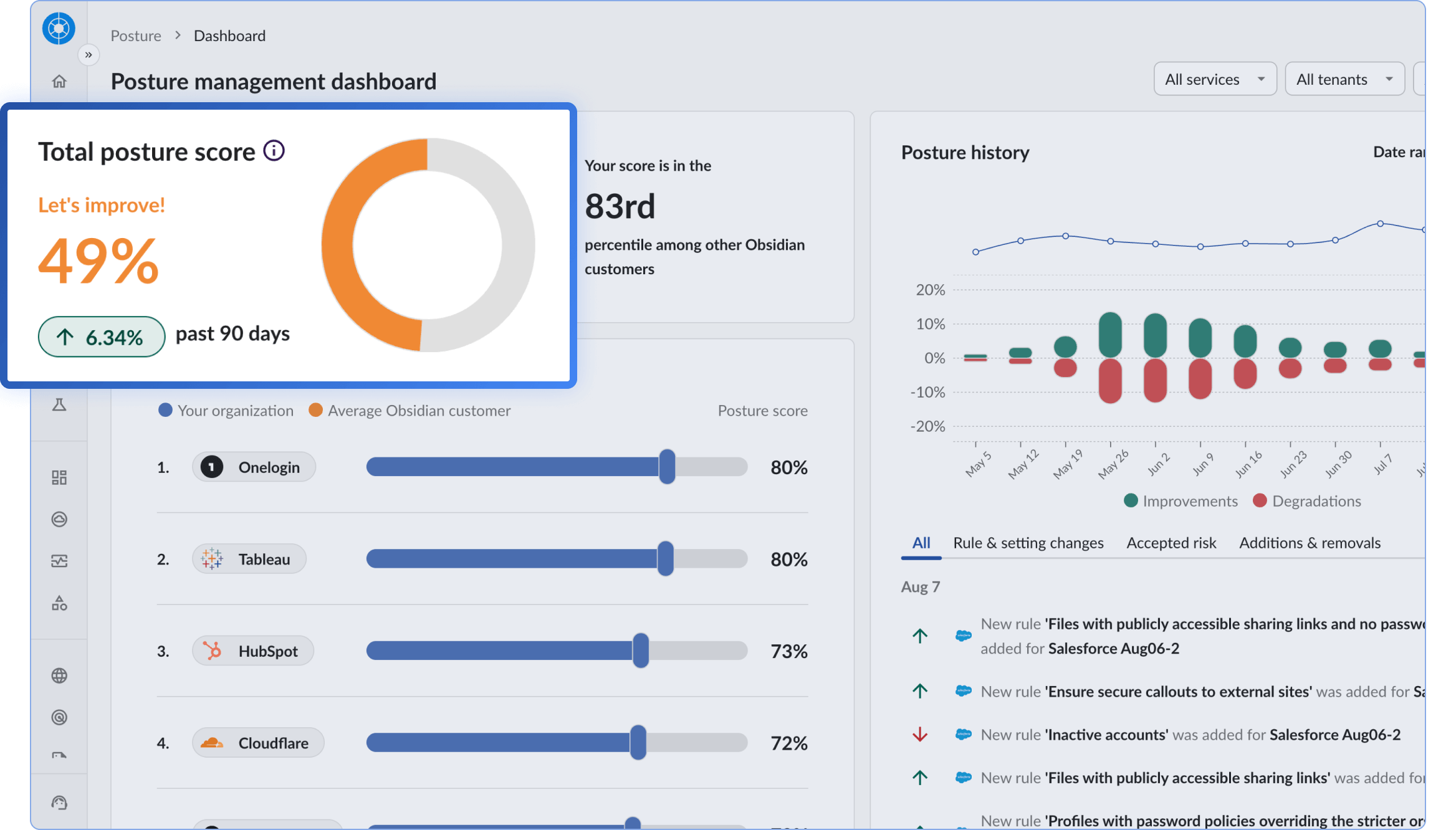Toggle the Degradations legend in Posture history
Image resolution: width=1456 pixels, height=830 pixels.
coord(1306,501)
